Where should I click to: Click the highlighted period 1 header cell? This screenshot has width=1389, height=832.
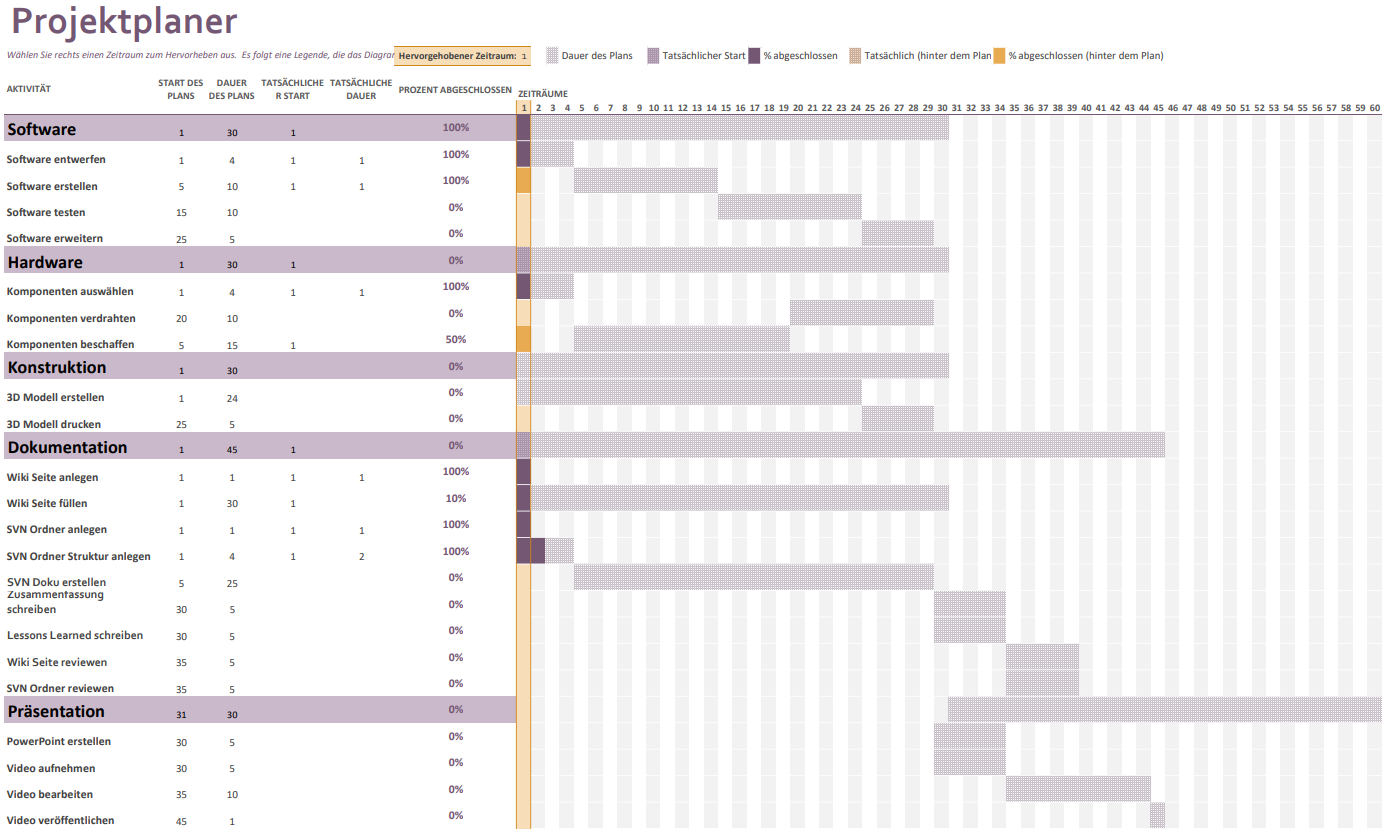tap(523, 107)
